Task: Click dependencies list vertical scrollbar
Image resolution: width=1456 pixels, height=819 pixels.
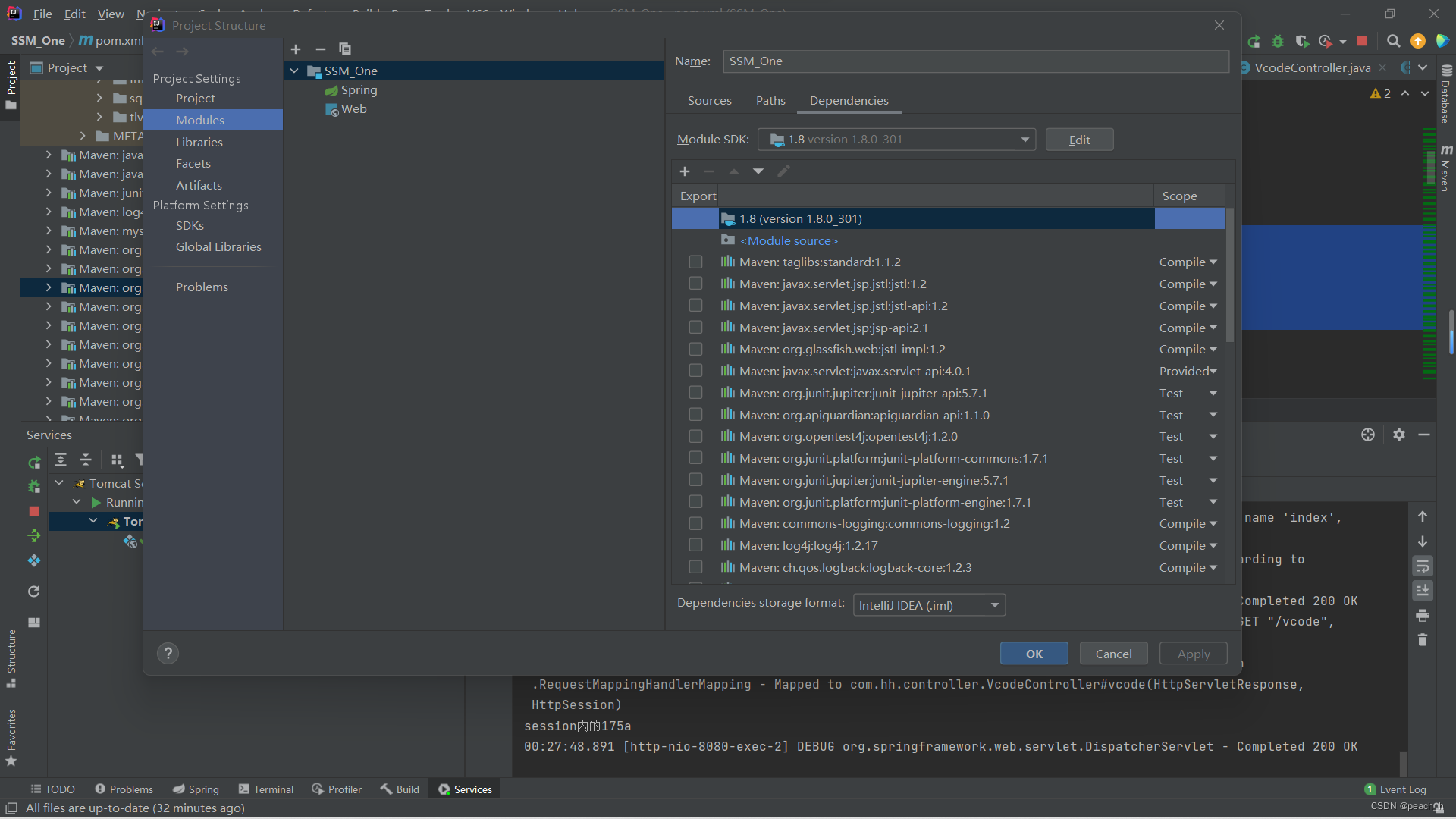Action: [1230, 275]
